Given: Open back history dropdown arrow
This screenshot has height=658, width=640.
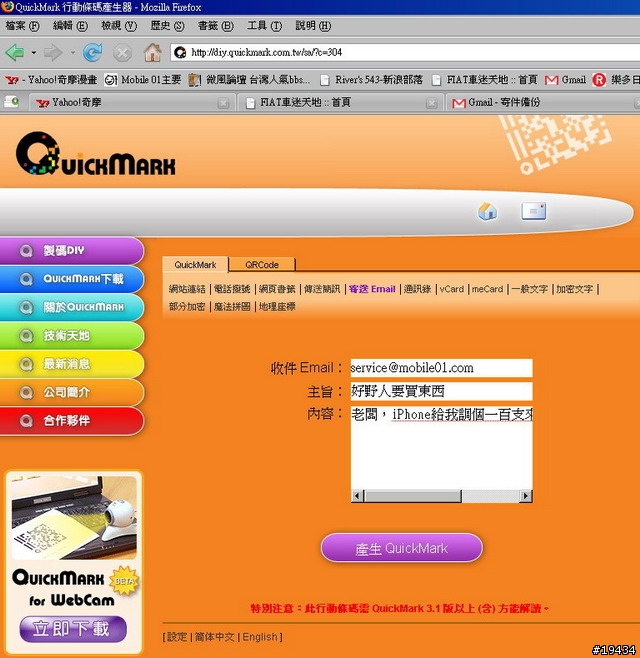Looking at the screenshot, I should coord(34,53).
